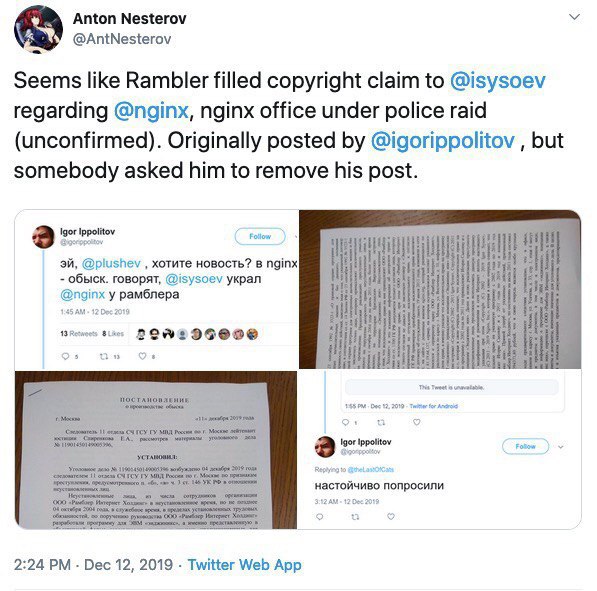Like the tweet with 8 likes

click(x=142, y=356)
